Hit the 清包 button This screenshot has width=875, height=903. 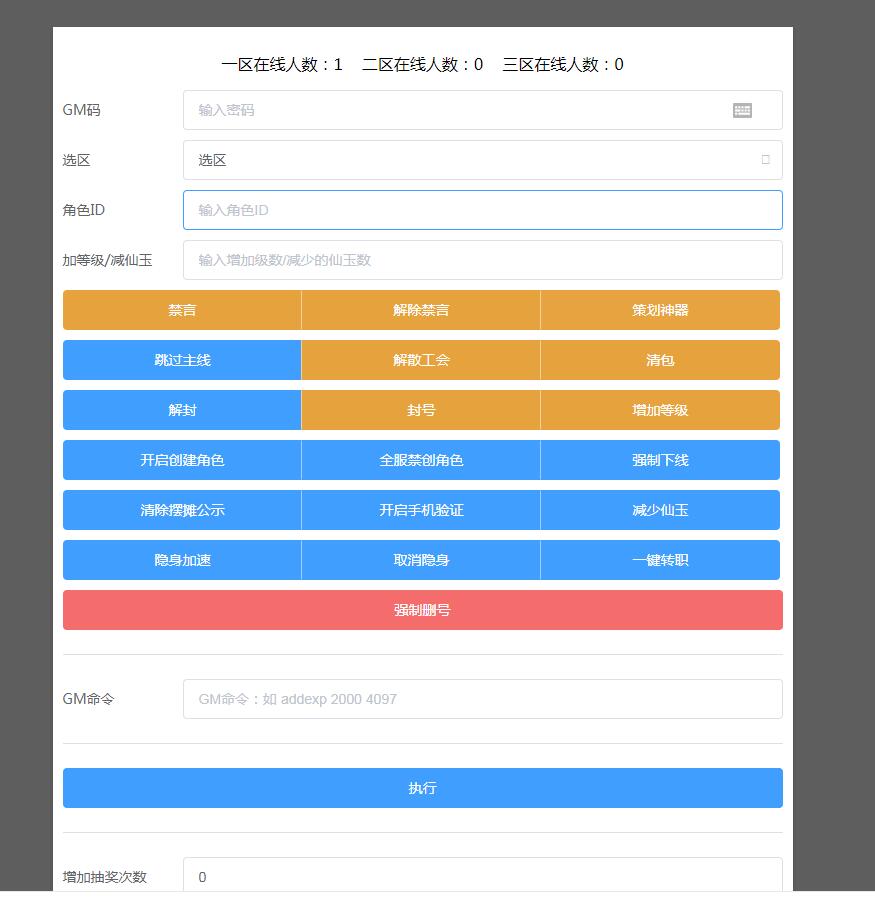pyautogui.click(x=660, y=360)
